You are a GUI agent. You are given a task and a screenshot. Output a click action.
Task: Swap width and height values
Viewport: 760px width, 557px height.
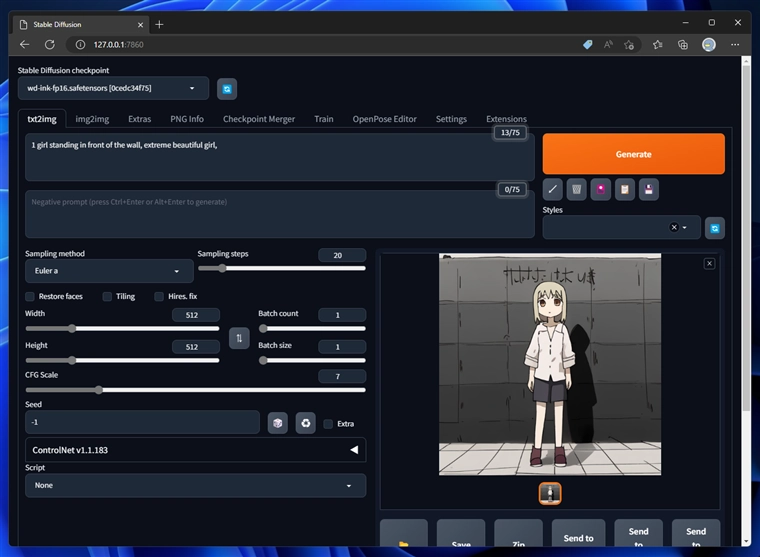tap(239, 338)
